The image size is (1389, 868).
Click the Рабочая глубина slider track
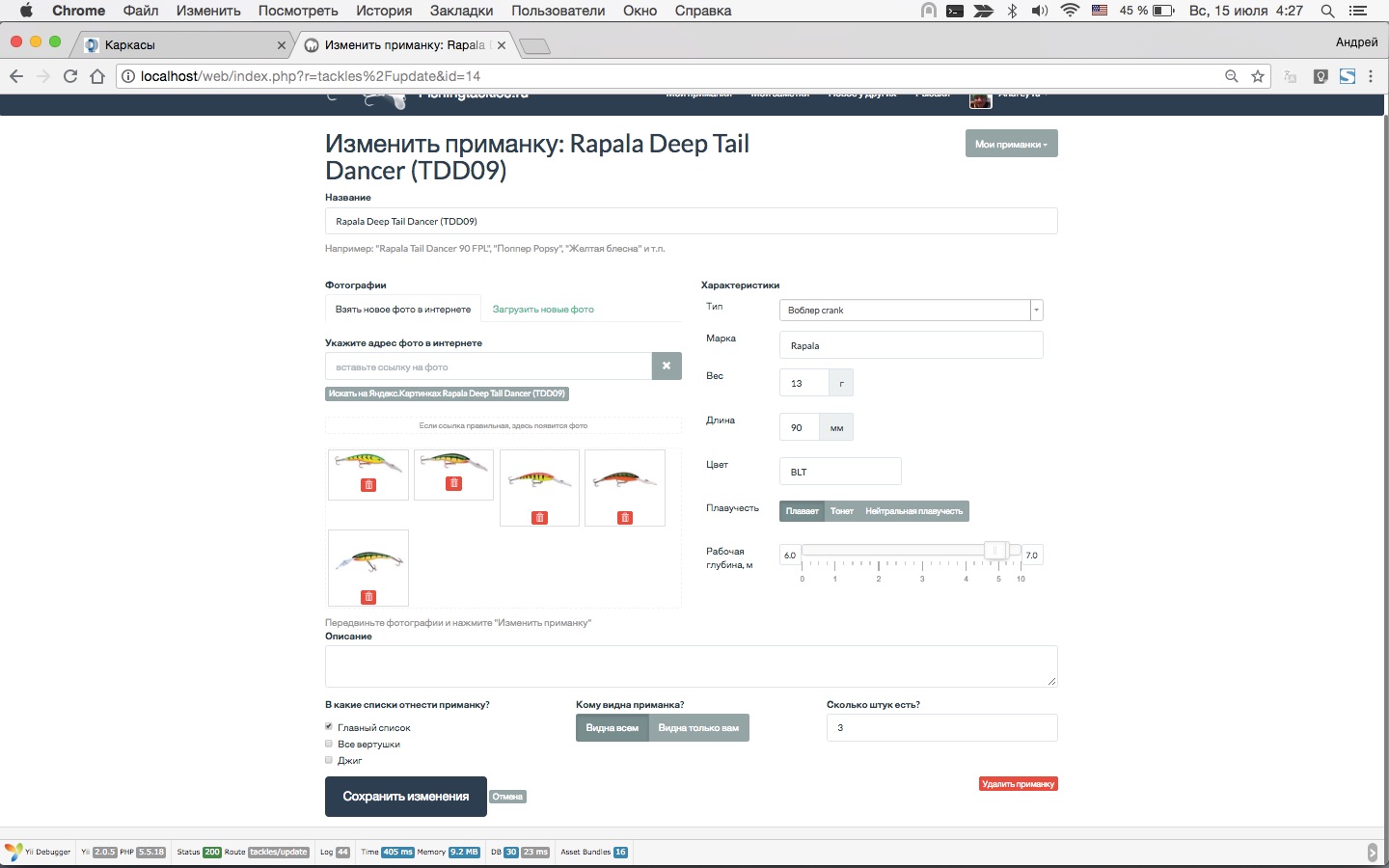click(911, 551)
